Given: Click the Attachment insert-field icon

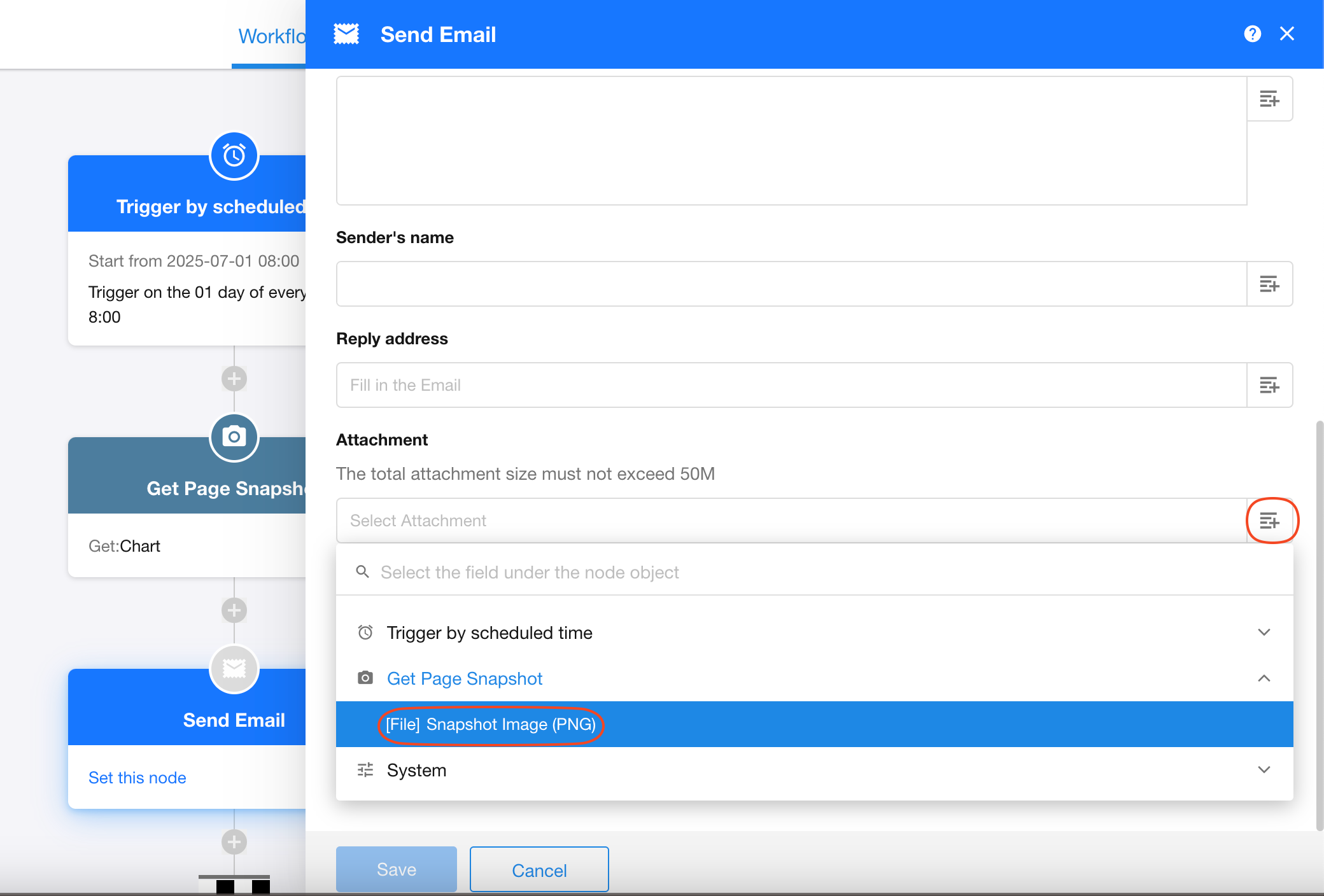Looking at the screenshot, I should click(x=1269, y=521).
